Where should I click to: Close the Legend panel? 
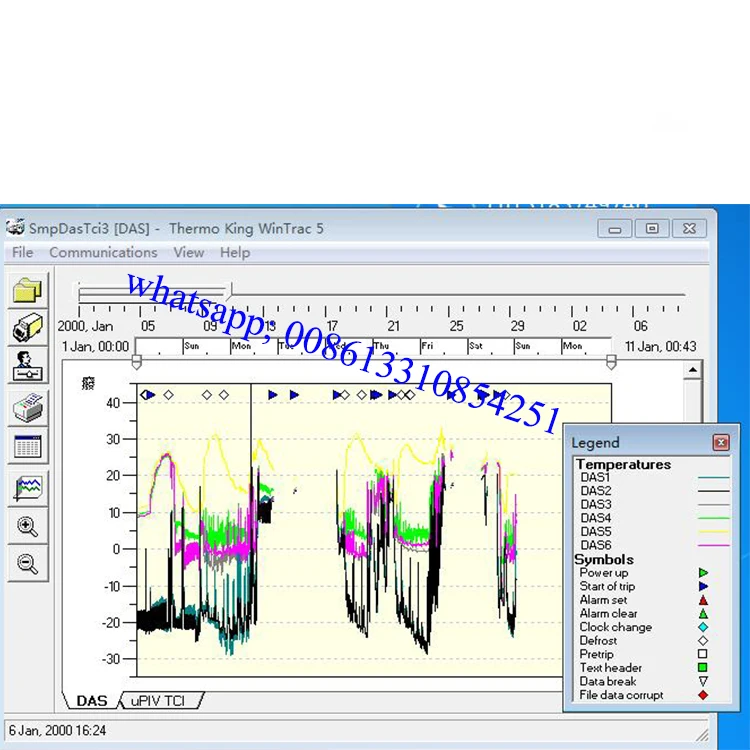pos(720,442)
